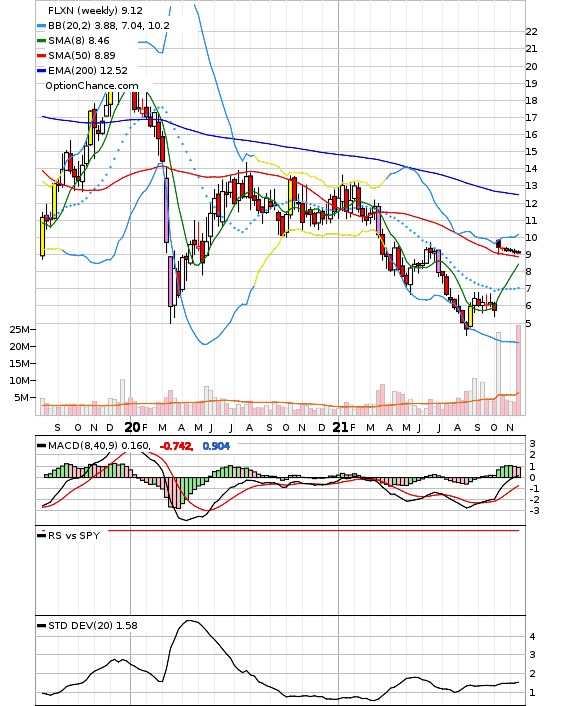The height and width of the screenshot is (706, 566).
Task: Click the bold 20 year marker
Action: pyautogui.click(x=132, y=427)
